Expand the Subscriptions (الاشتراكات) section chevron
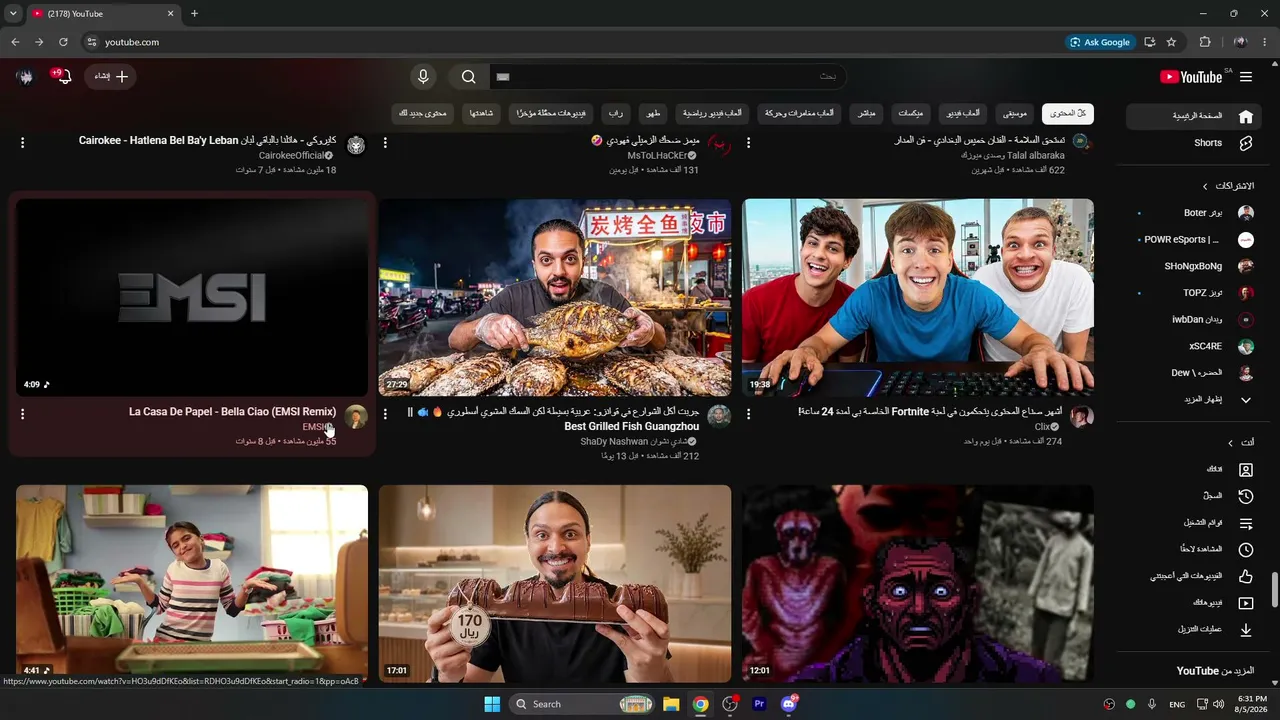 (1205, 186)
